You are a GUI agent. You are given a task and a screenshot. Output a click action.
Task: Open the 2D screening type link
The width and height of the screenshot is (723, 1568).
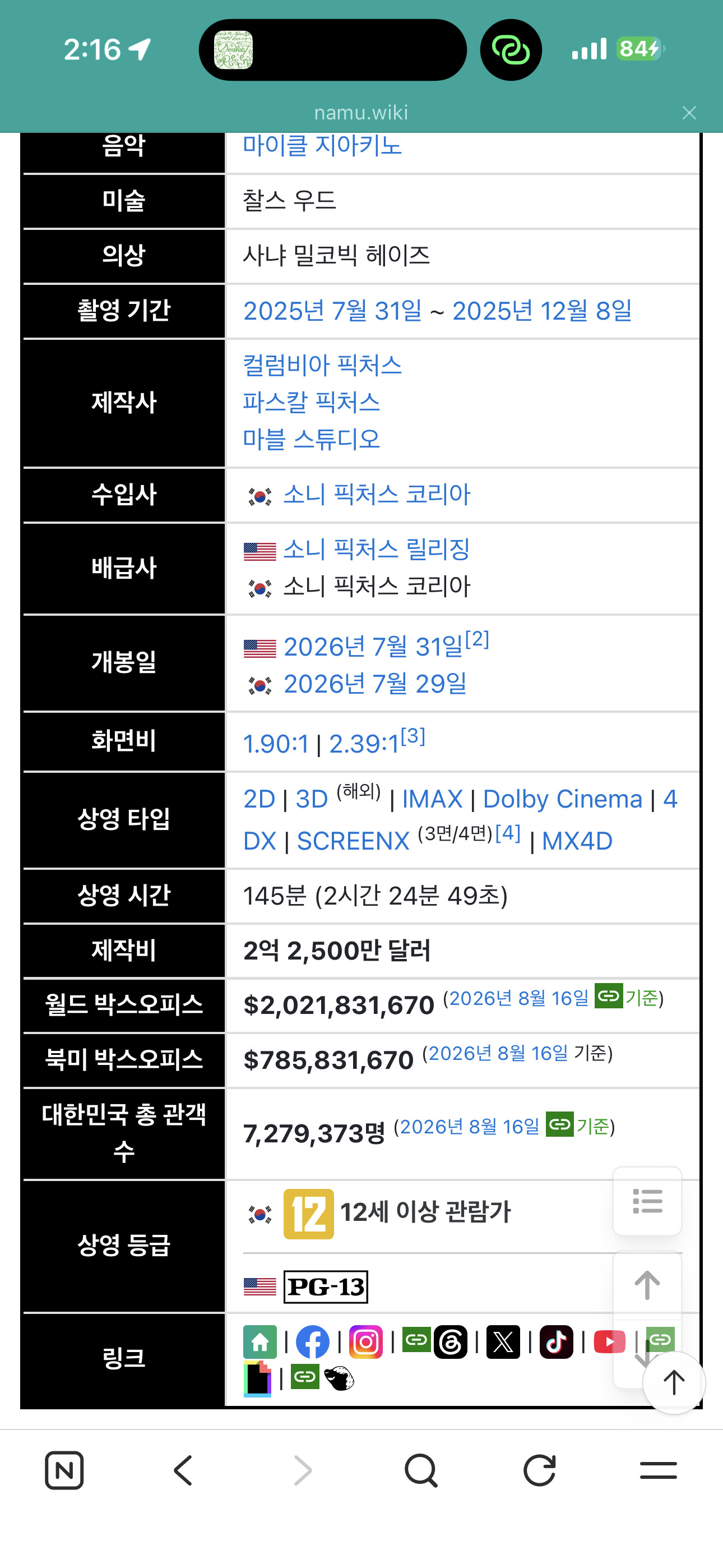[259, 799]
